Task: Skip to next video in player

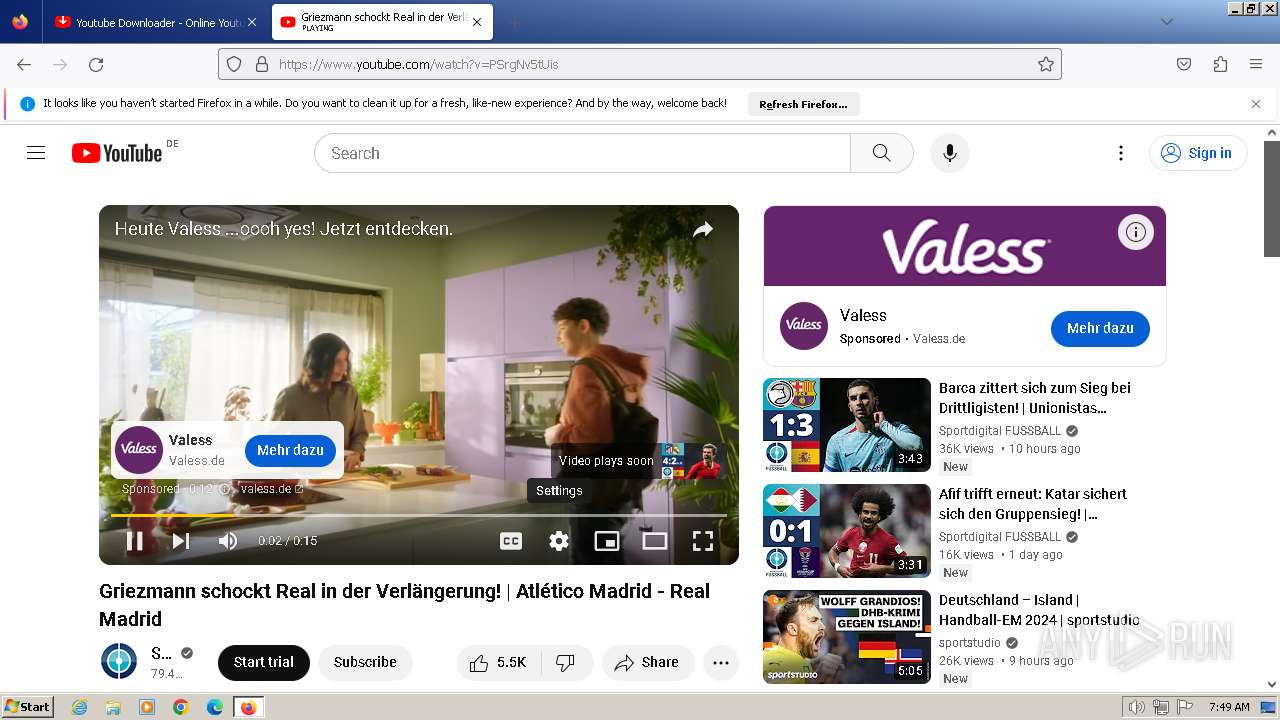Action: pyautogui.click(x=181, y=541)
